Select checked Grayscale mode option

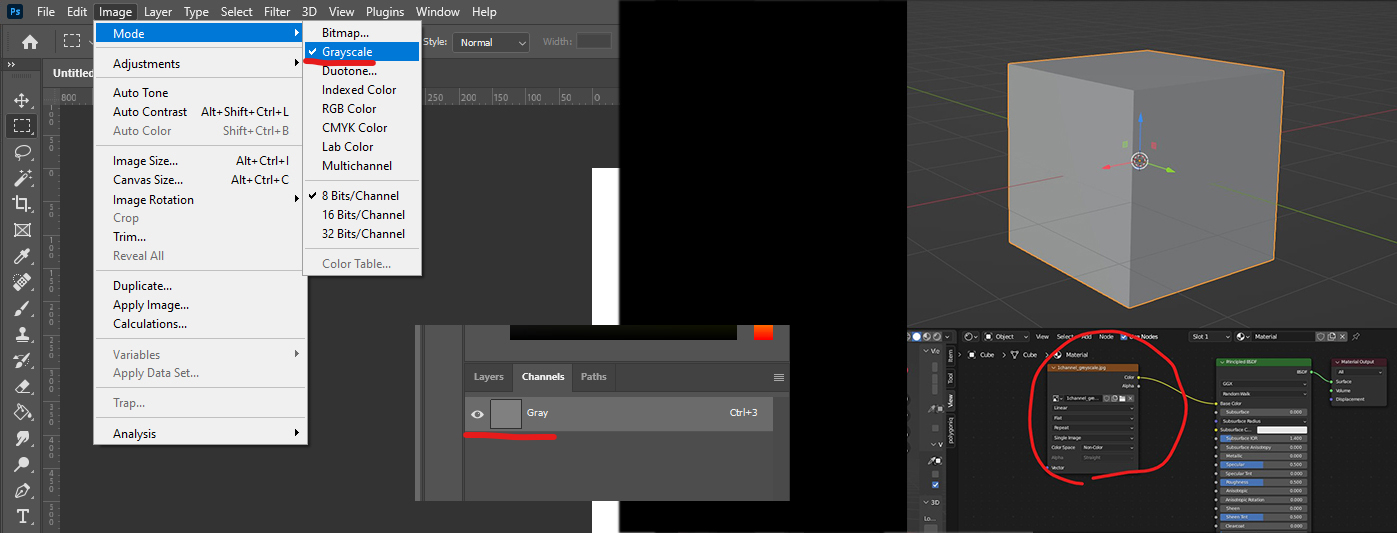361,52
